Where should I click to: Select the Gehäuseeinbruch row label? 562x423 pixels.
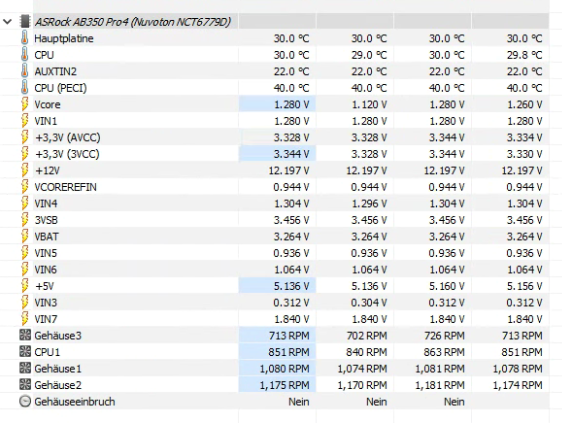pyautogui.click(x=75, y=401)
